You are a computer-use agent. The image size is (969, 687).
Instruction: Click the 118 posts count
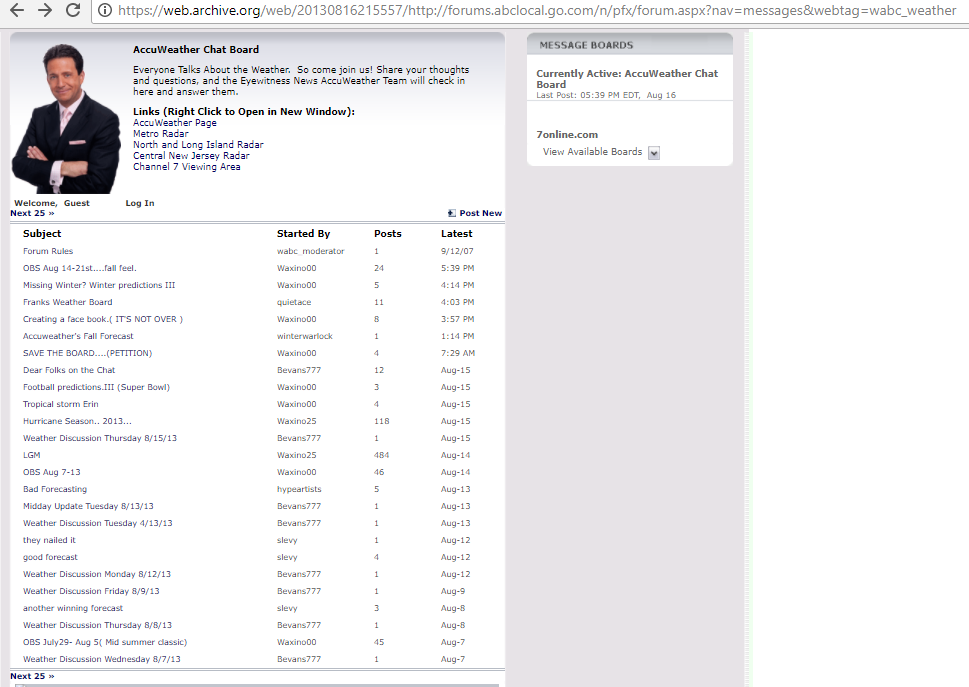tap(381, 421)
